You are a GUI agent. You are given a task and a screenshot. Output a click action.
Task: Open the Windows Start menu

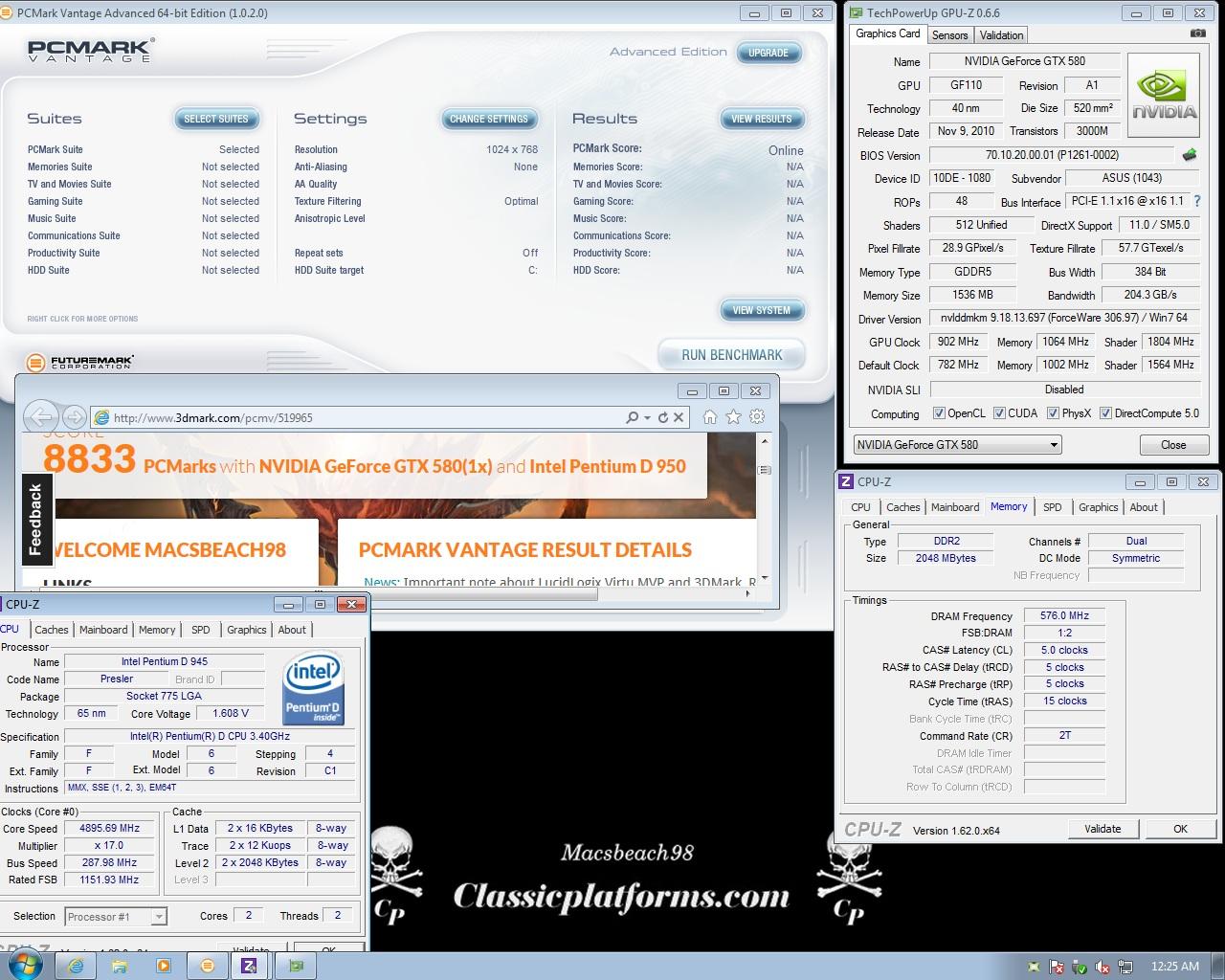tap(26, 965)
